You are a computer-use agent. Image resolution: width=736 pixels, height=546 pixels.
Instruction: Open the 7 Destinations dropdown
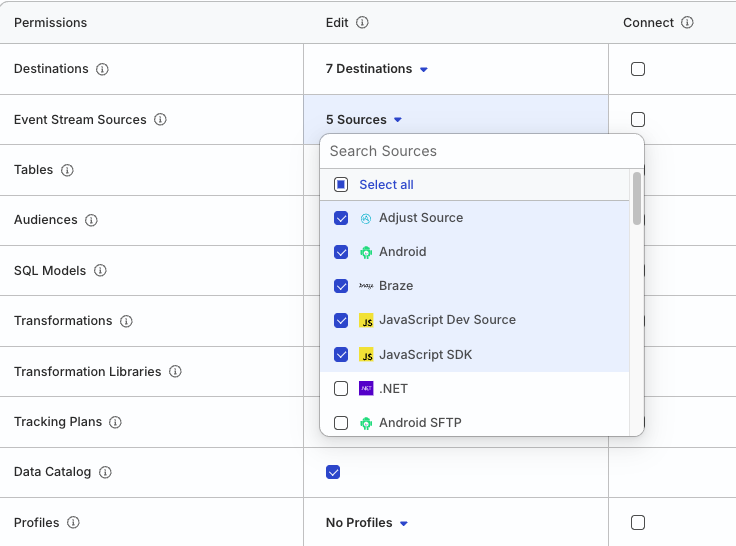(x=376, y=69)
